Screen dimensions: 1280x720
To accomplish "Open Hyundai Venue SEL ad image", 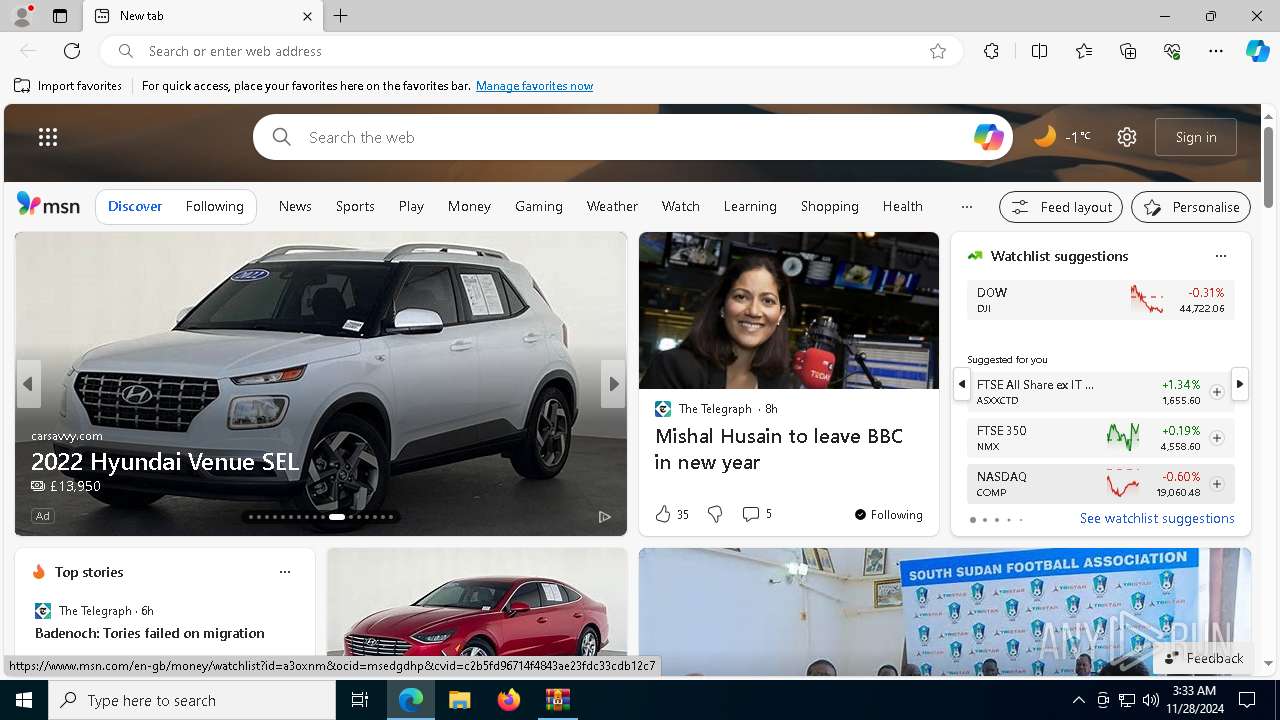I will pyautogui.click(x=321, y=384).
